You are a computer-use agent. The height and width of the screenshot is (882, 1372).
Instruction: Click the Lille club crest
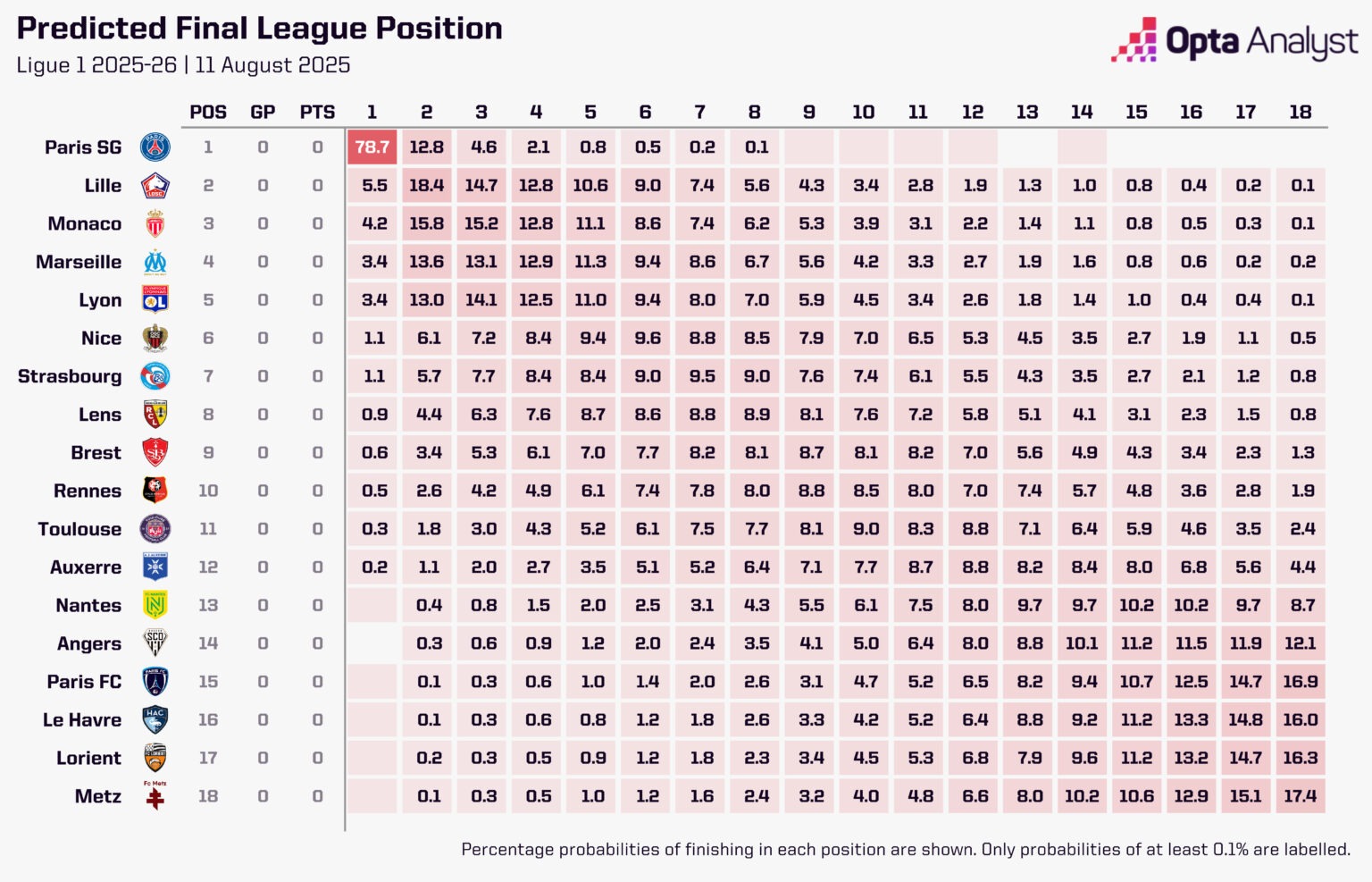pyautogui.click(x=155, y=186)
